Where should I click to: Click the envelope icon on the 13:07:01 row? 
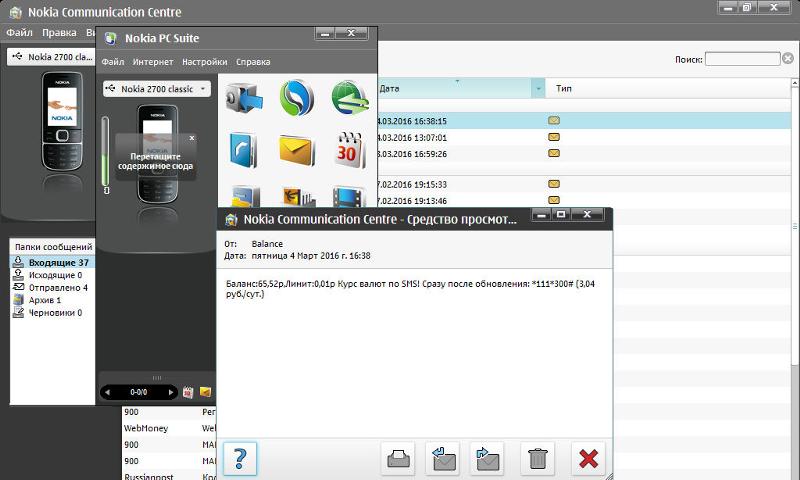pos(554,137)
